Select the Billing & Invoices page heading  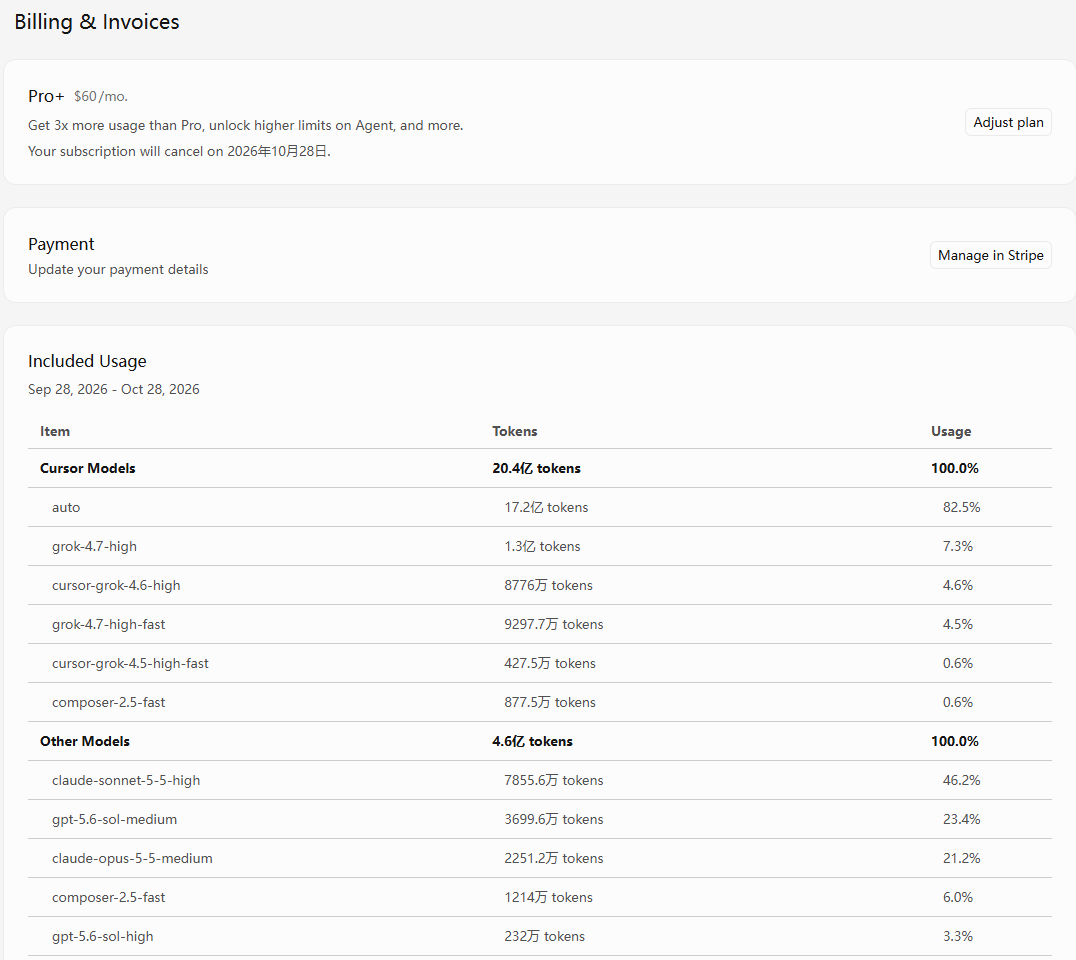click(x=97, y=22)
